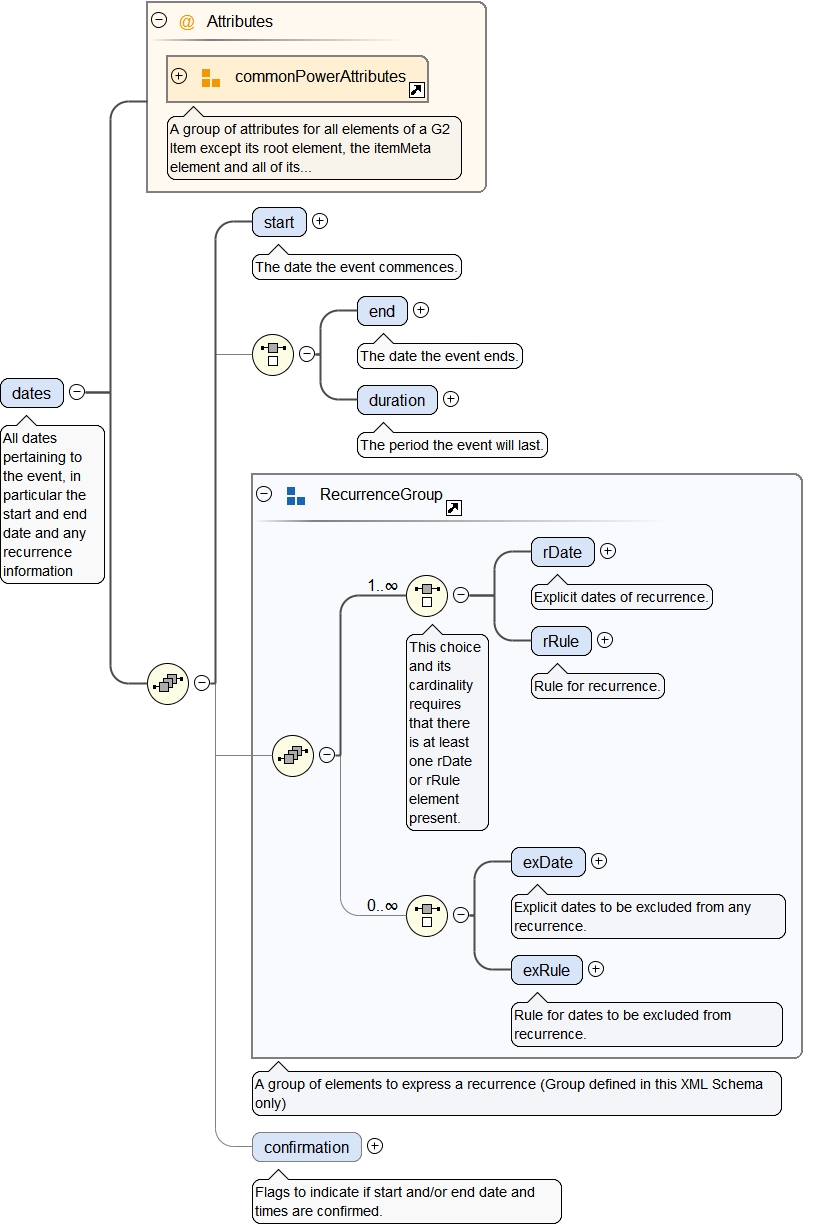Select the duration element node

pyautogui.click(x=397, y=400)
